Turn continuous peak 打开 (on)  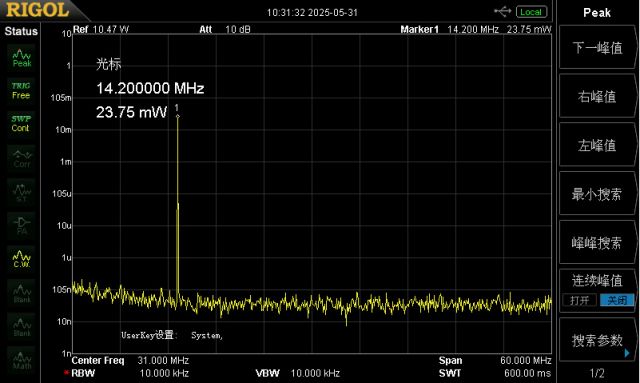(x=580, y=301)
